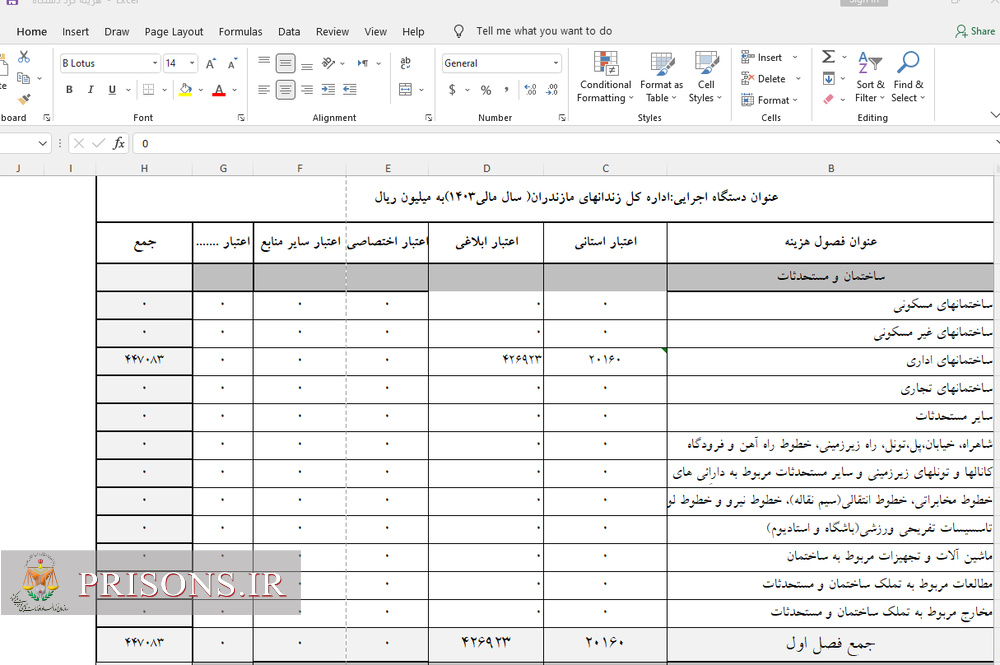Click the Share button

point(975,31)
